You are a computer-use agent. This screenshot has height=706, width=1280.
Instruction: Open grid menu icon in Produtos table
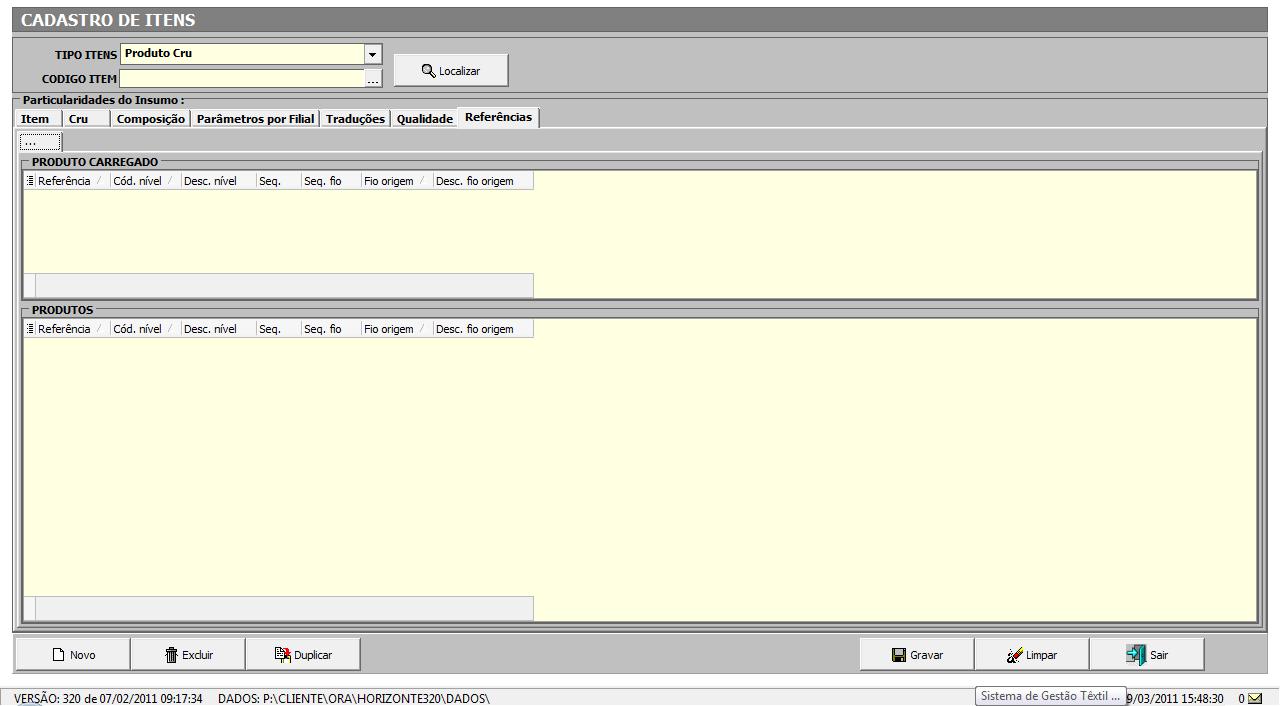30,329
